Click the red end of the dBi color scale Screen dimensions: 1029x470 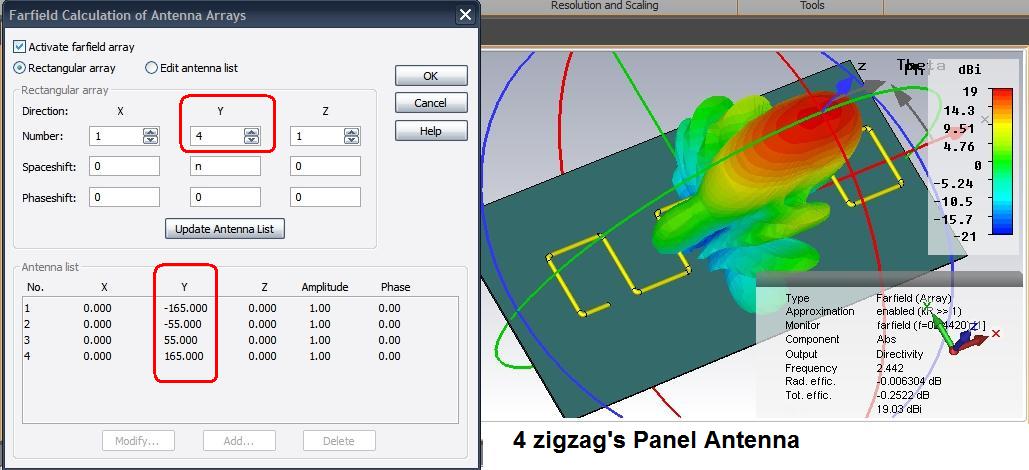point(1000,95)
